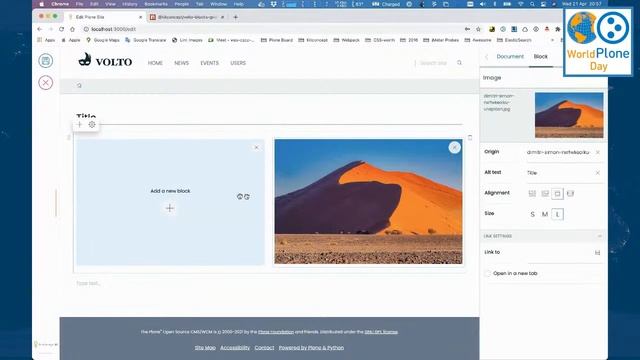
Task: Open the Link to object browser icon
Action: (x=598, y=253)
